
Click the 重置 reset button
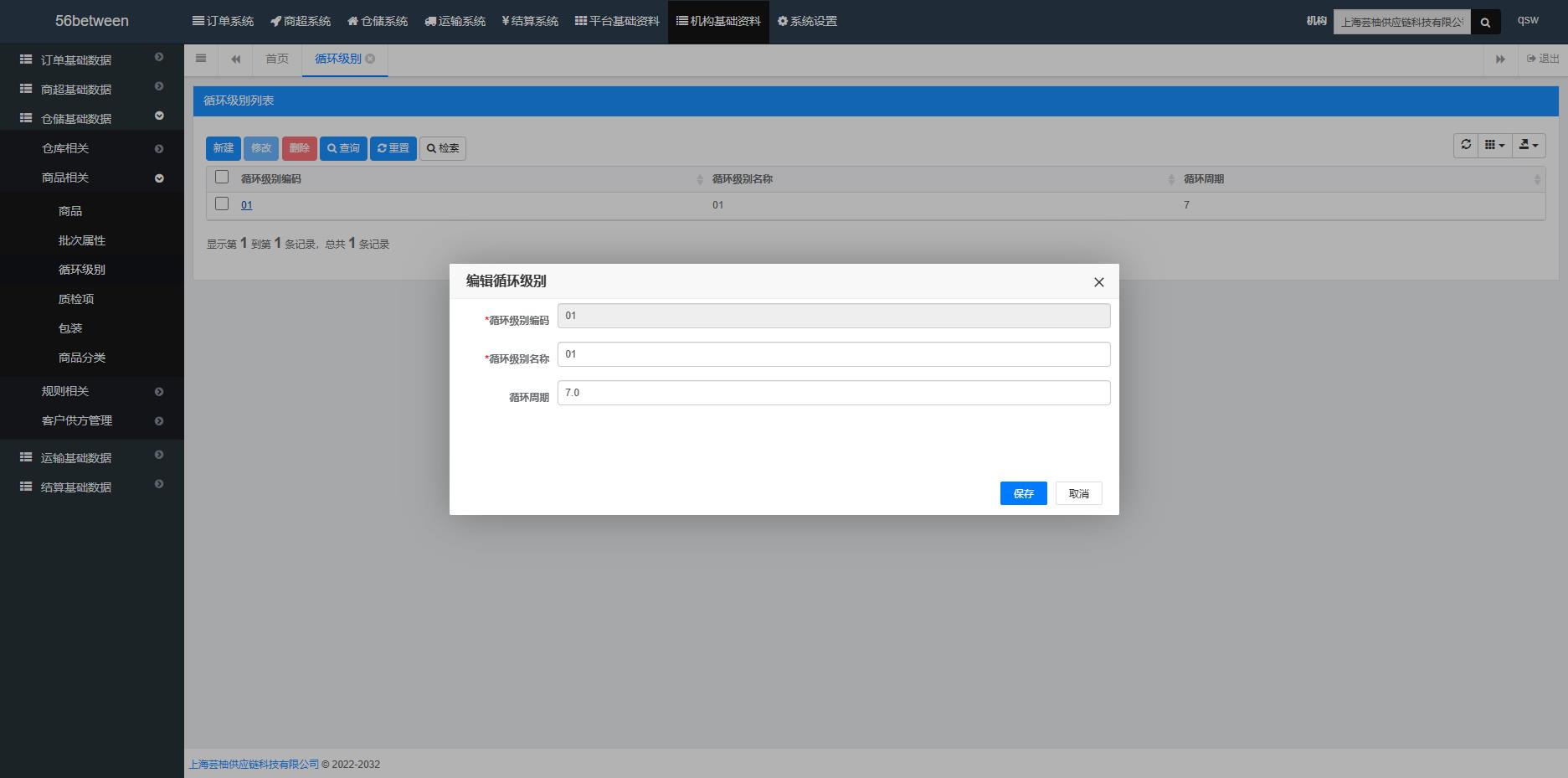click(393, 148)
